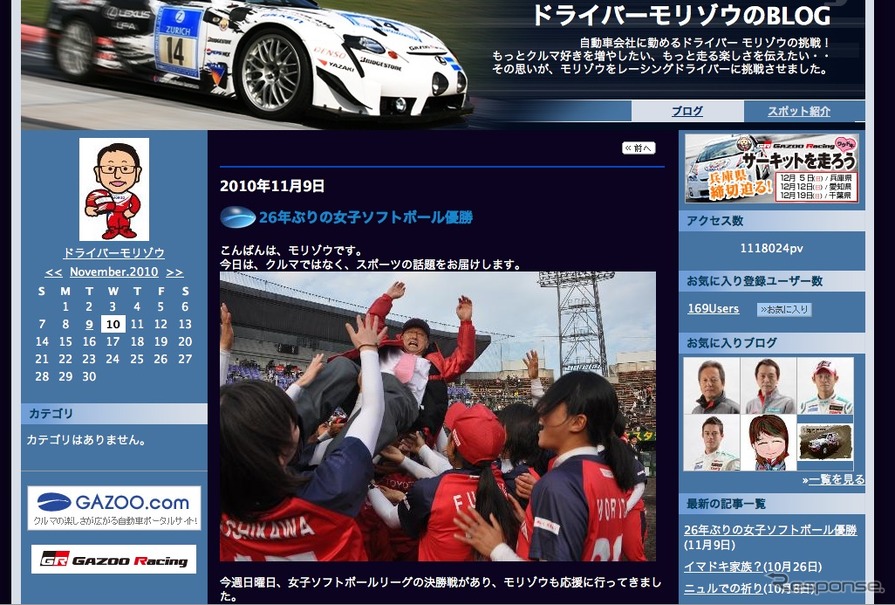This screenshot has height=605, width=895.
Task: Click the GAZOO Racing banner logo
Action: coord(114,559)
